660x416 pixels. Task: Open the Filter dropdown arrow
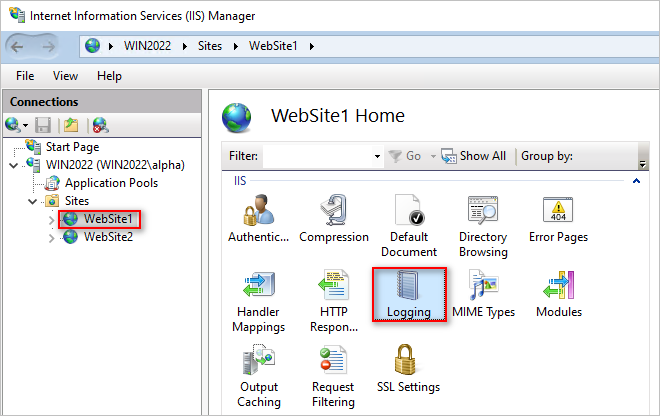377,156
